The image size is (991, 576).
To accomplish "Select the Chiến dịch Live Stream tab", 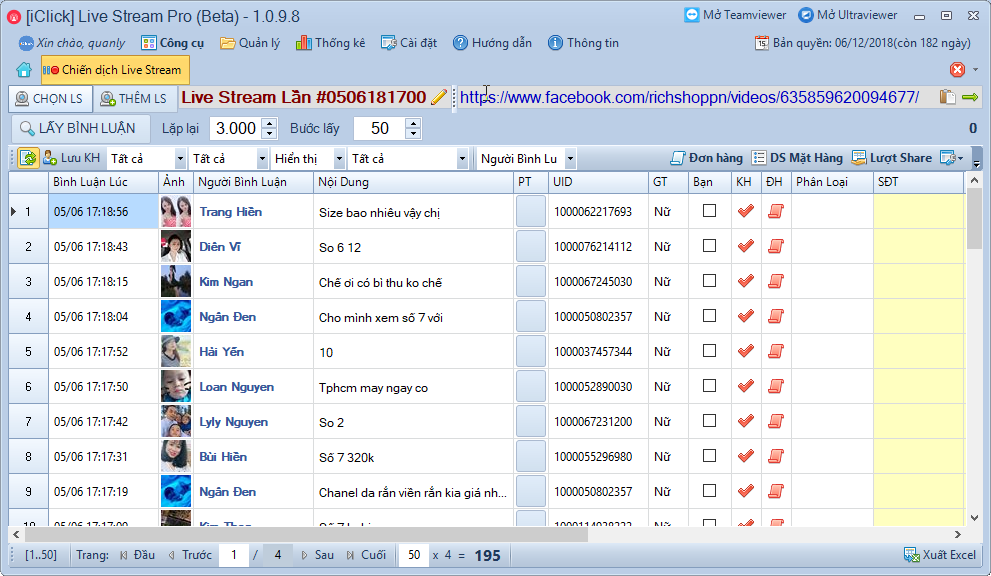I will click(114, 70).
